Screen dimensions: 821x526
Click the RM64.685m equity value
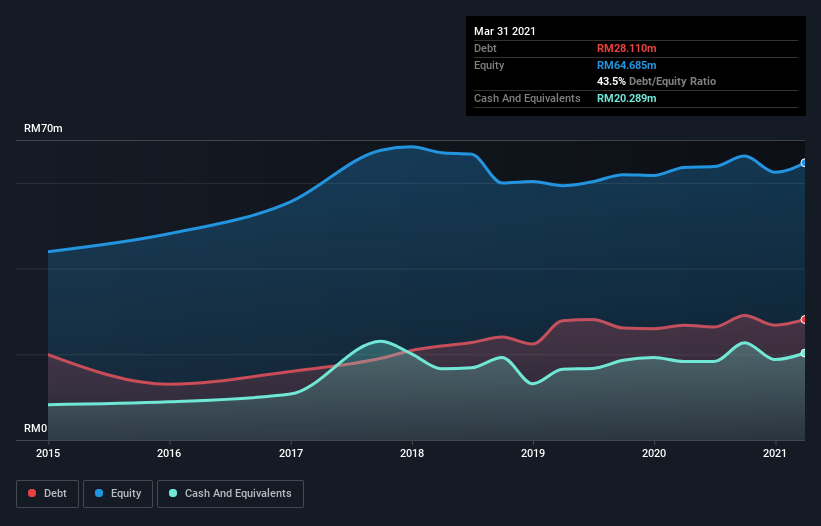627,65
